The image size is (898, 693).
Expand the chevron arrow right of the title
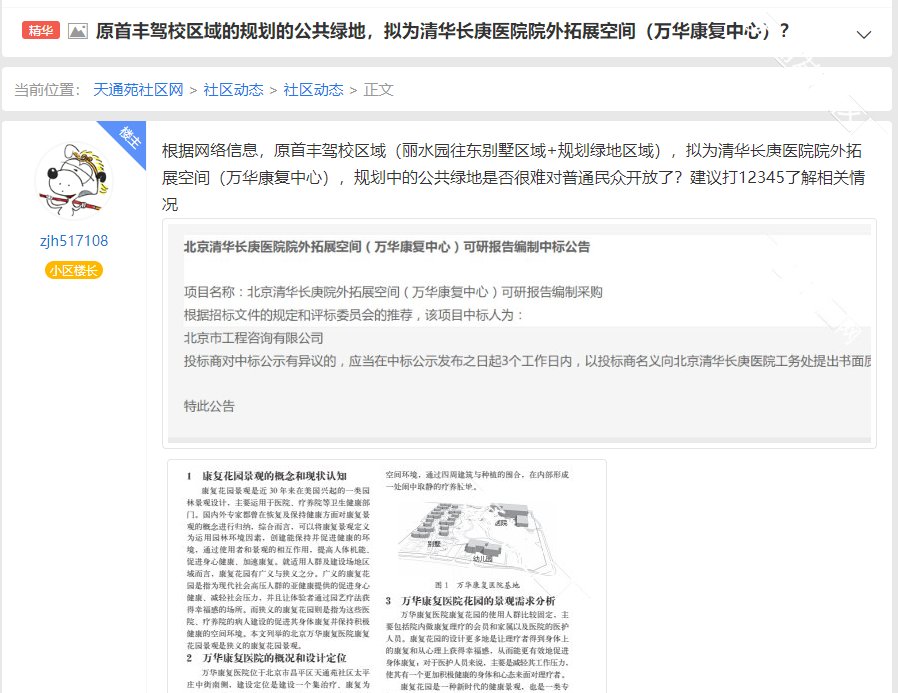click(864, 34)
